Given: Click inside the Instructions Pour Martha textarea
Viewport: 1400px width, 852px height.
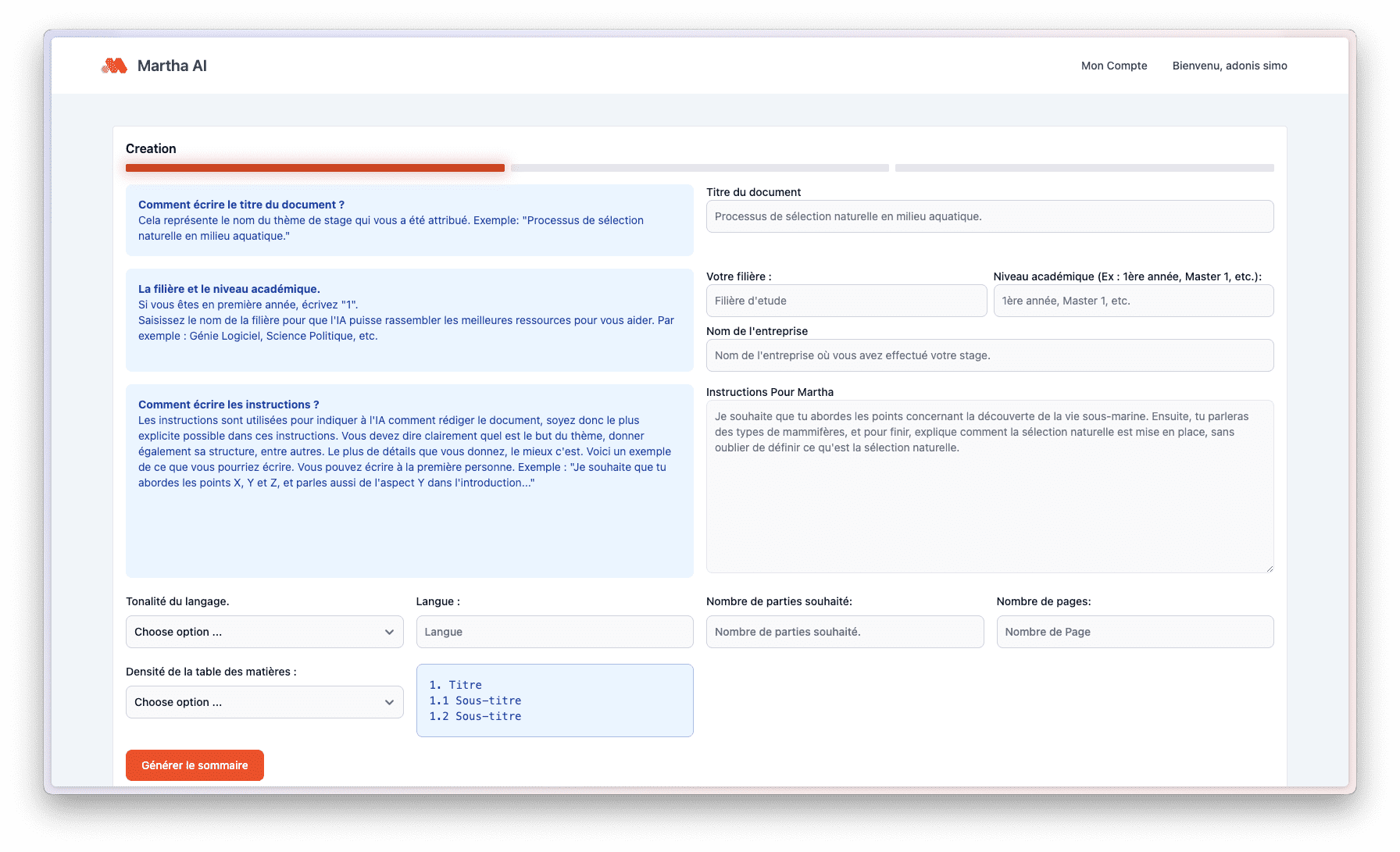Looking at the screenshot, I should point(990,487).
